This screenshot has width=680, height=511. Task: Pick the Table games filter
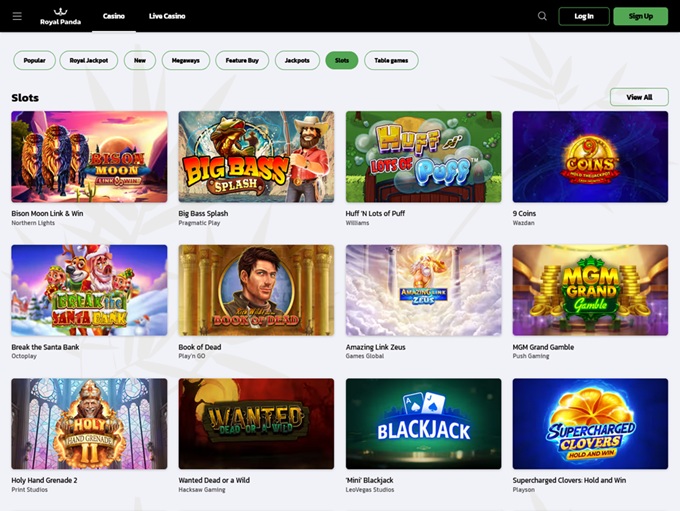pyautogui.click(x=391, y=60)
